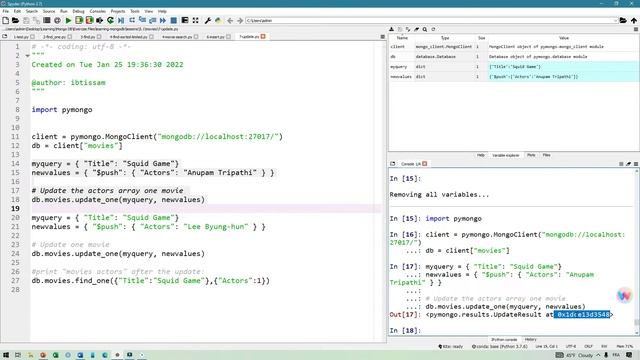Viewport: 640px width, 360px height.
Task: Browse for a working directory folder icon
Action: tap(623, 20)
